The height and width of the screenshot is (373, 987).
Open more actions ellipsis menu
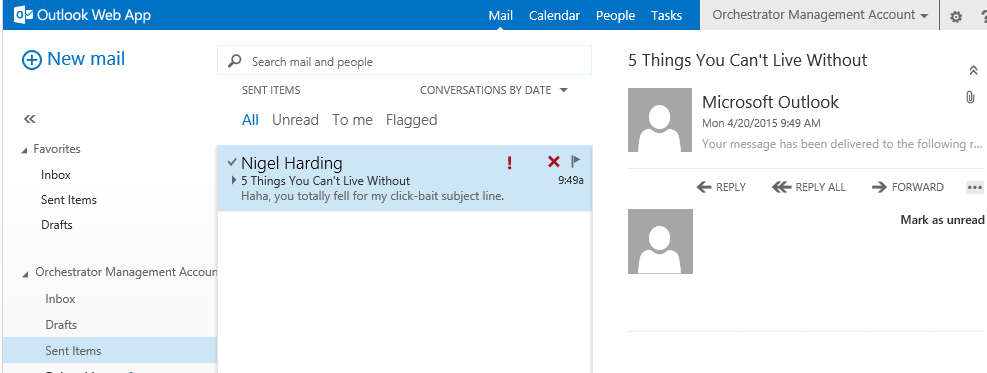coord(974,187)
